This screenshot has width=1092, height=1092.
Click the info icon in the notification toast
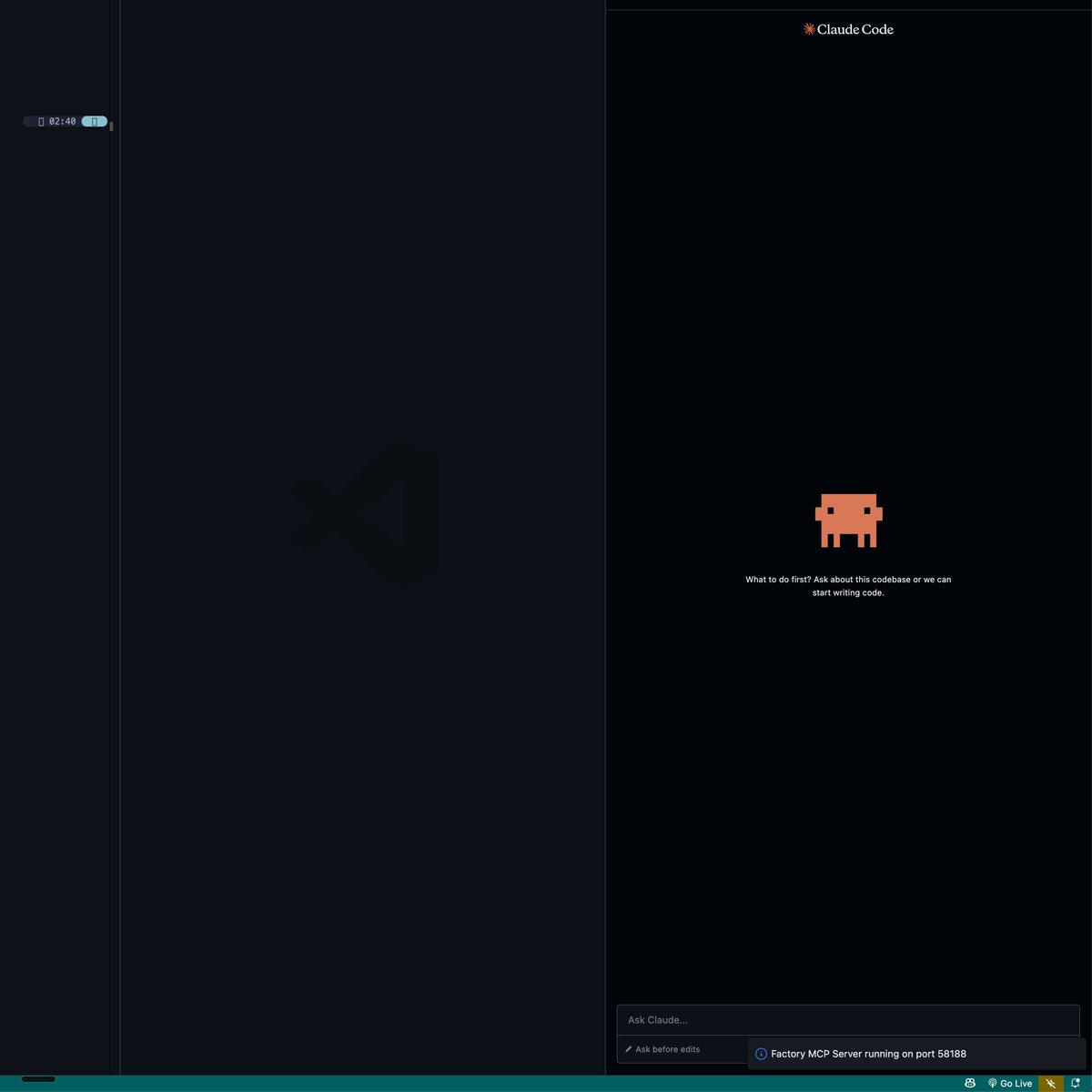761,1054
